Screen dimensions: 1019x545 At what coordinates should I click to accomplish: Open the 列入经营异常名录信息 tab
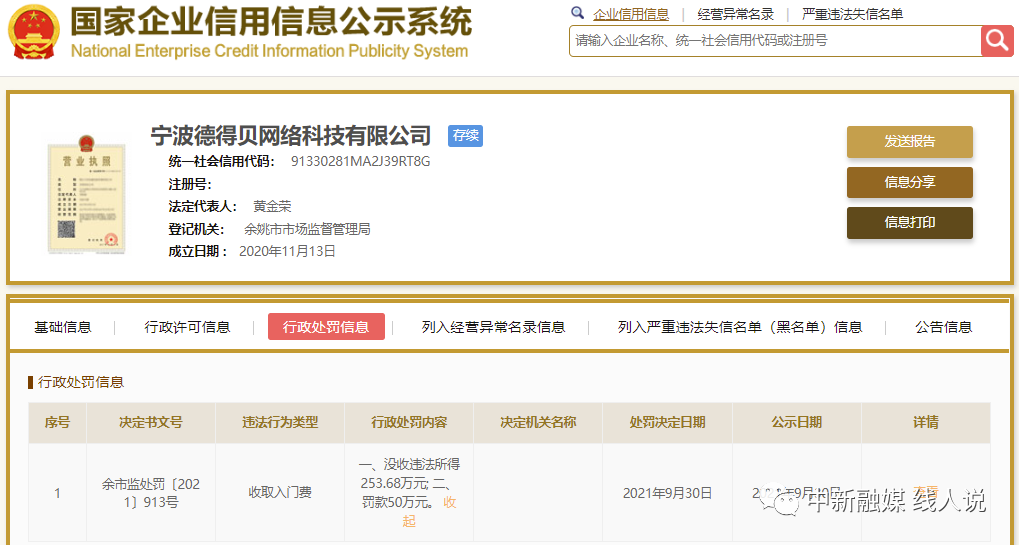click(x=493, y=327)
